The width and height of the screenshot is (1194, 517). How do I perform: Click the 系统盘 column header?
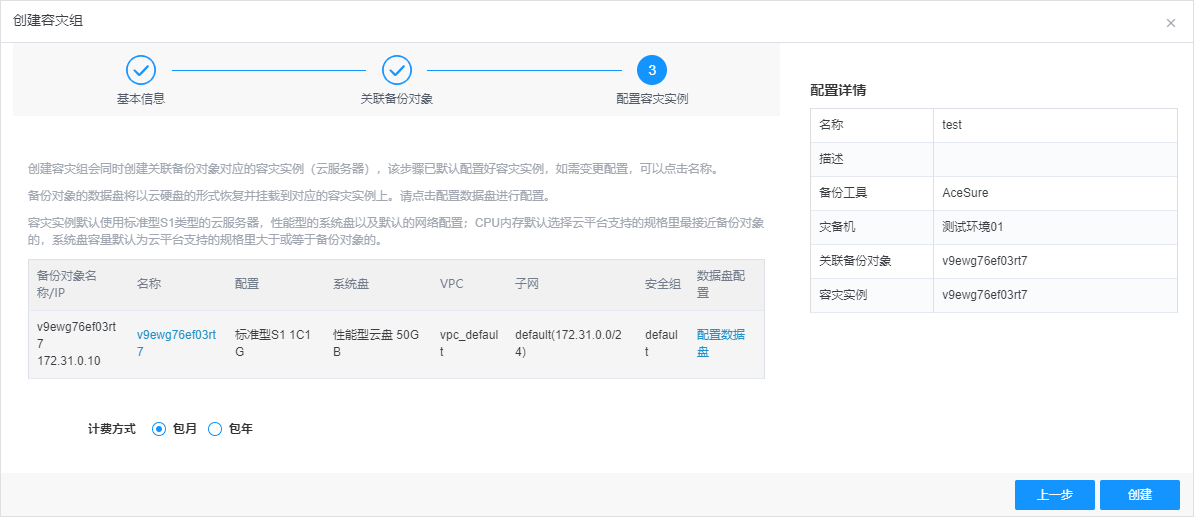pos(352,284)
